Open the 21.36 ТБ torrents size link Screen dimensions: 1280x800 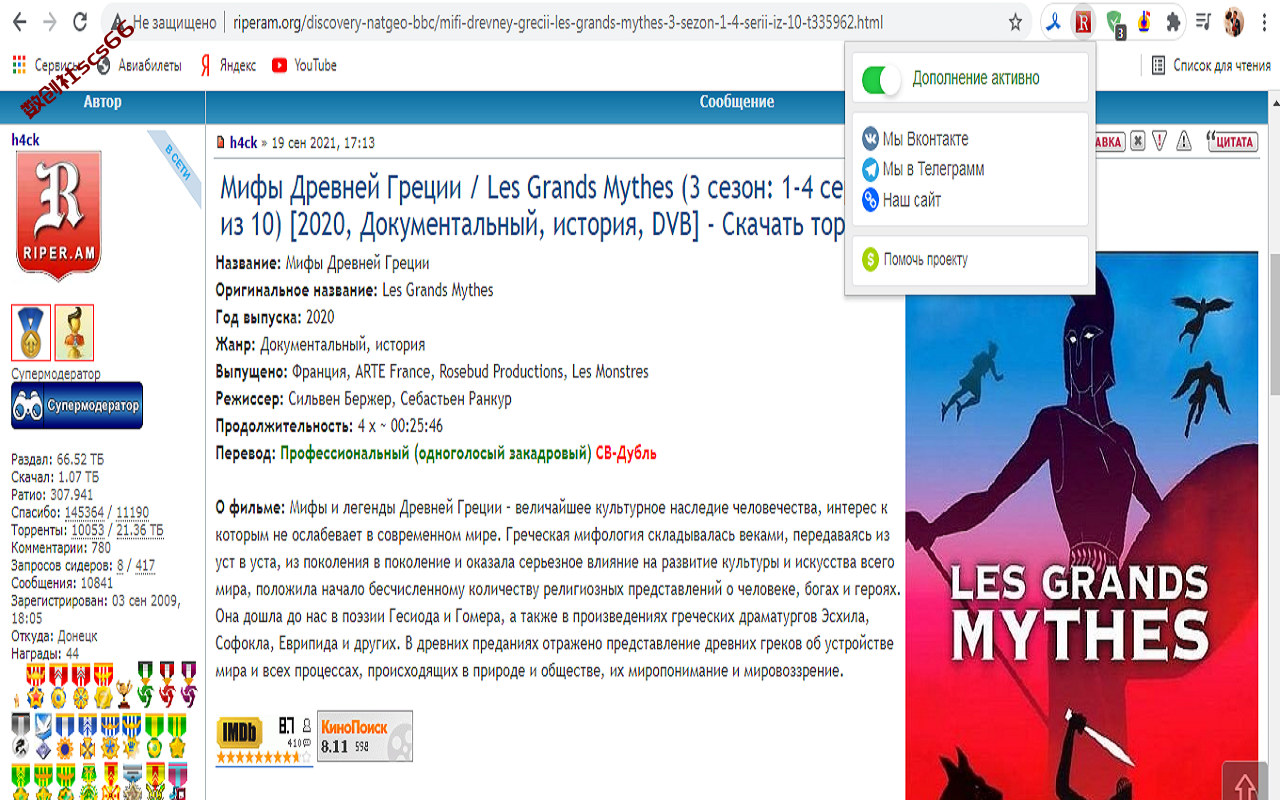tap(139, 530)
